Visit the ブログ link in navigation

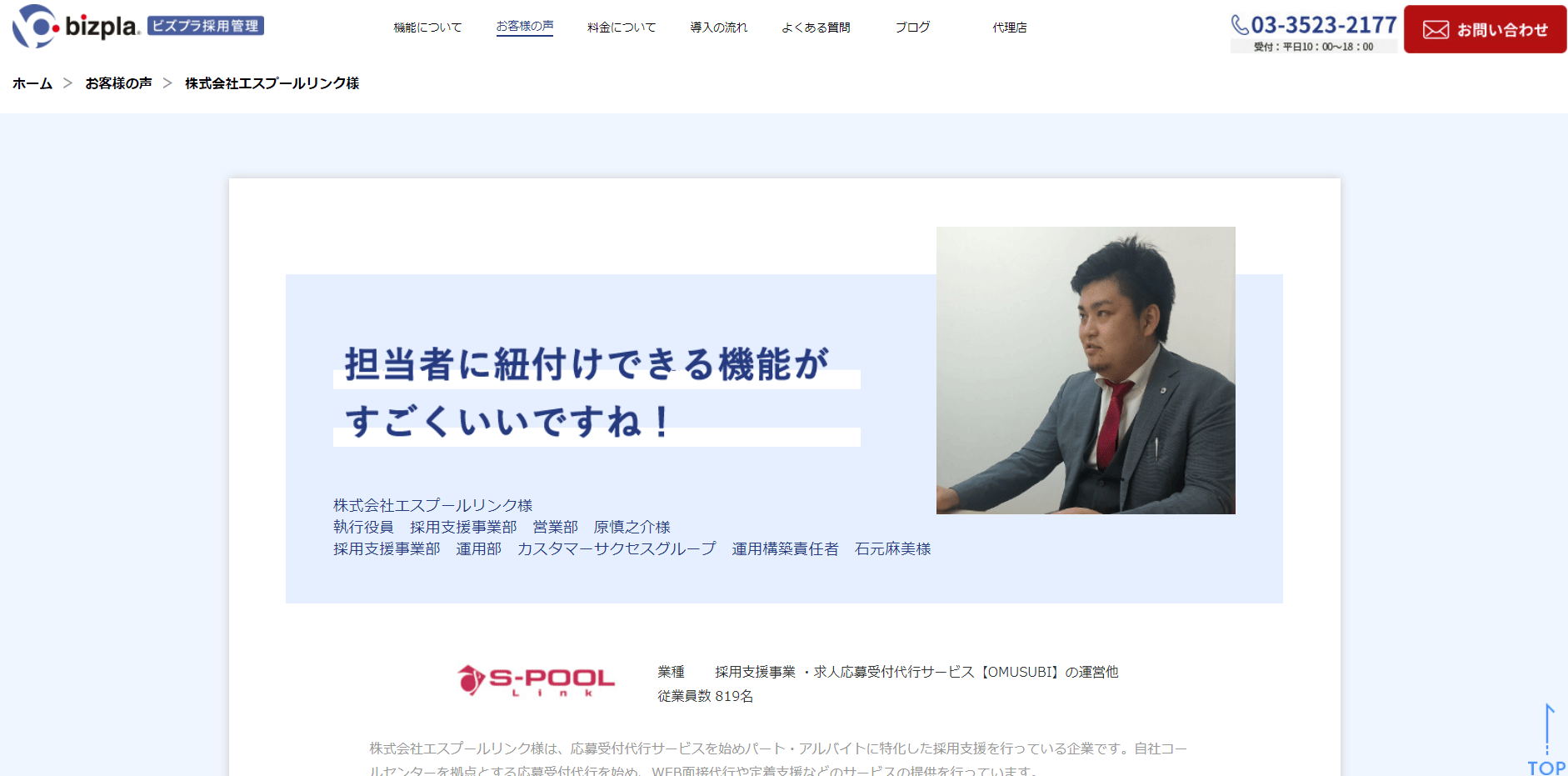point(913,28)
